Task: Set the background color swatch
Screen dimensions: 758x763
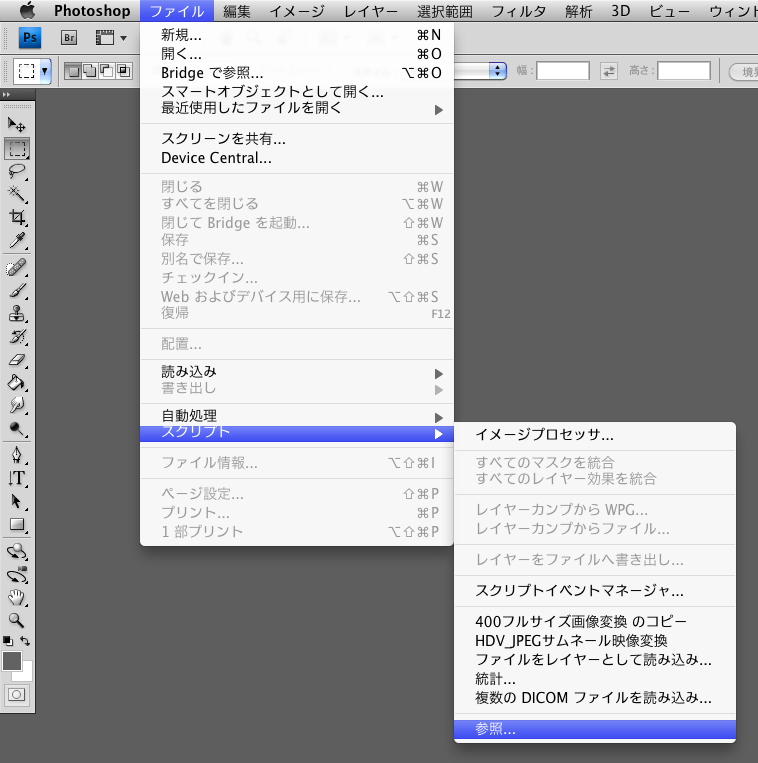Action: (27, 674)
